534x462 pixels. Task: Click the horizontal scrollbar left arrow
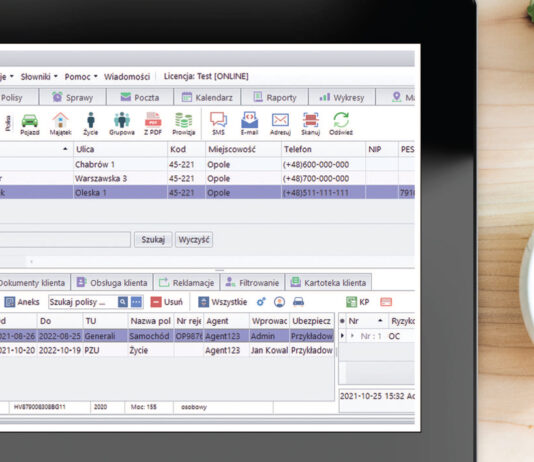click(31, 262)
